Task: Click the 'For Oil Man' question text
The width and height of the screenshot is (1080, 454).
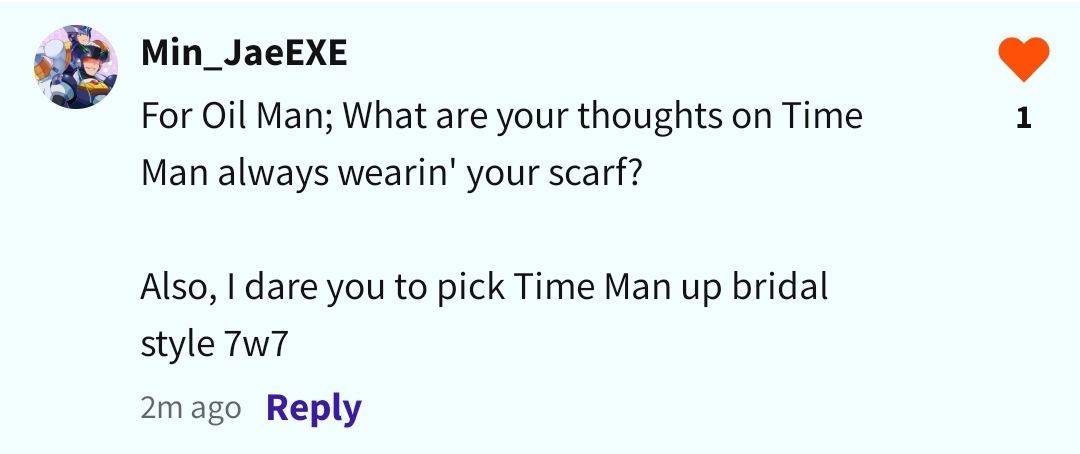Action: (501, 145)
